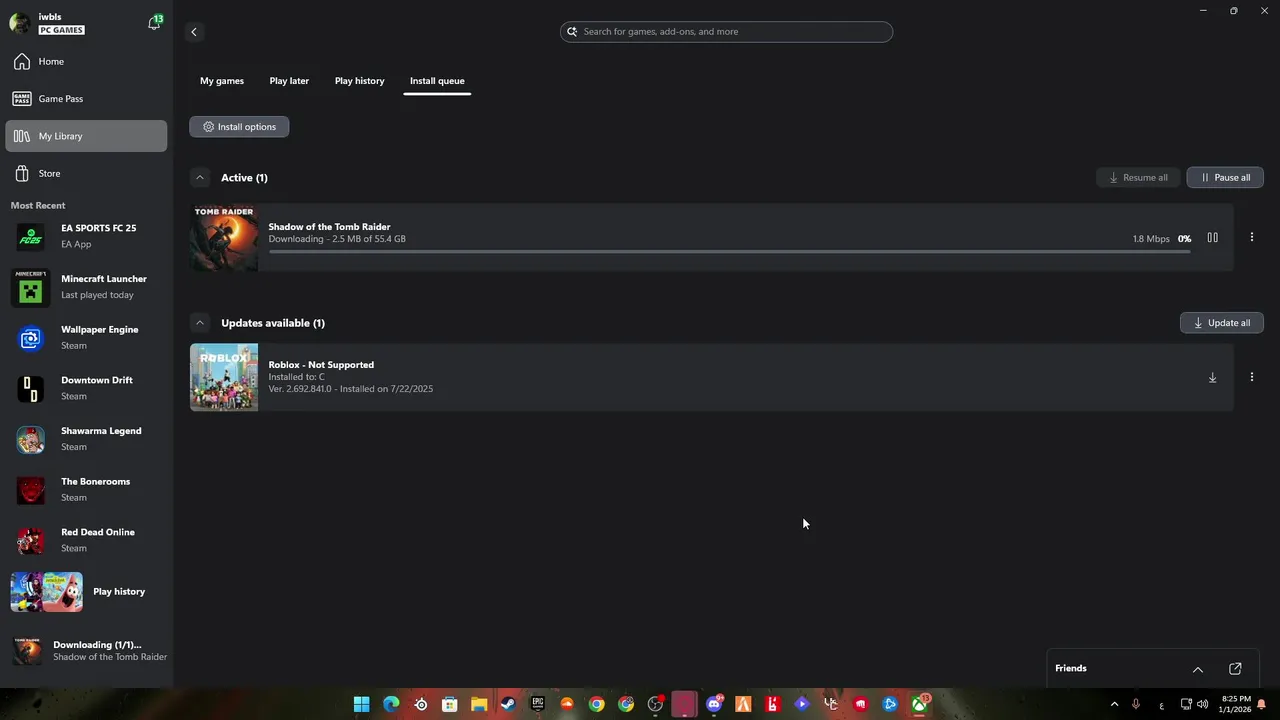1280x720 pixels.
Task: Open Install options
Action: click(239, 127)
